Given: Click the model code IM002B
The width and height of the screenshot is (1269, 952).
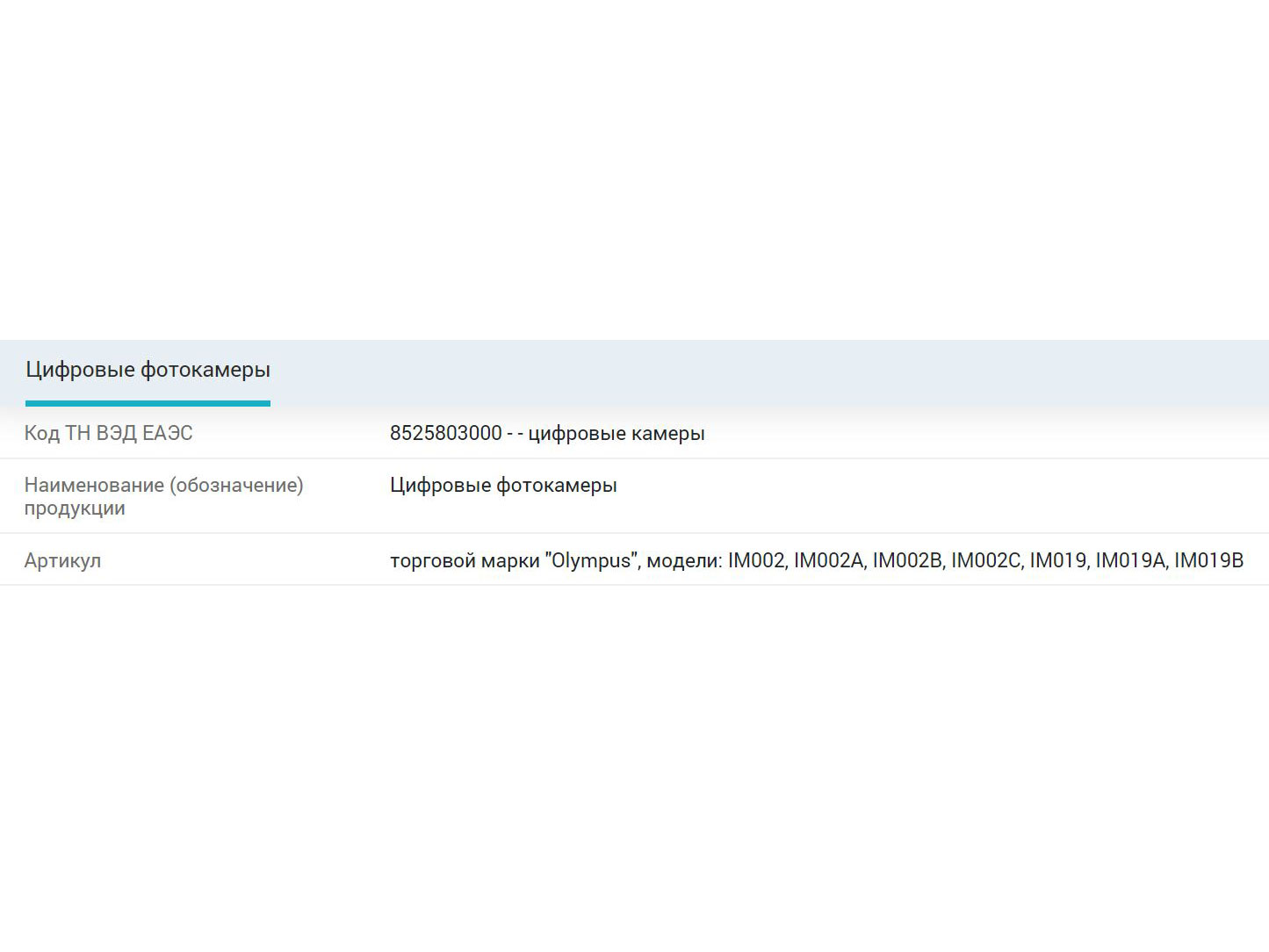Looking at the screenshot, I should click(907, 560).
